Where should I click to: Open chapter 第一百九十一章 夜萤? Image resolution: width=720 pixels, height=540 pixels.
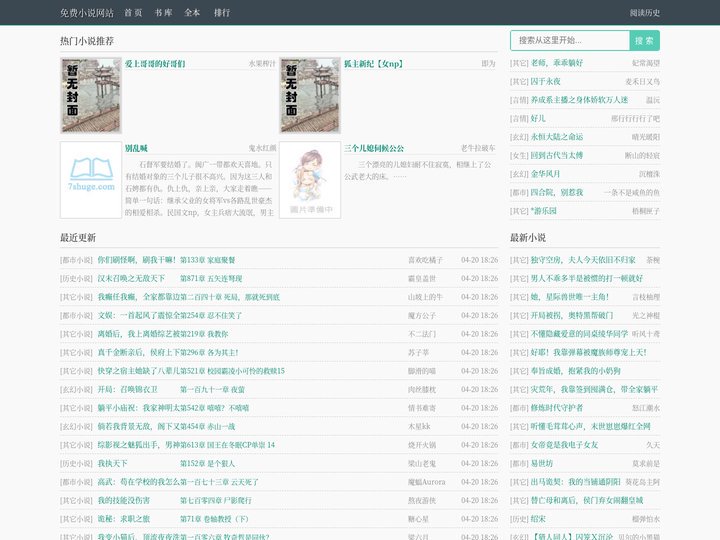[x=212, y=389]
